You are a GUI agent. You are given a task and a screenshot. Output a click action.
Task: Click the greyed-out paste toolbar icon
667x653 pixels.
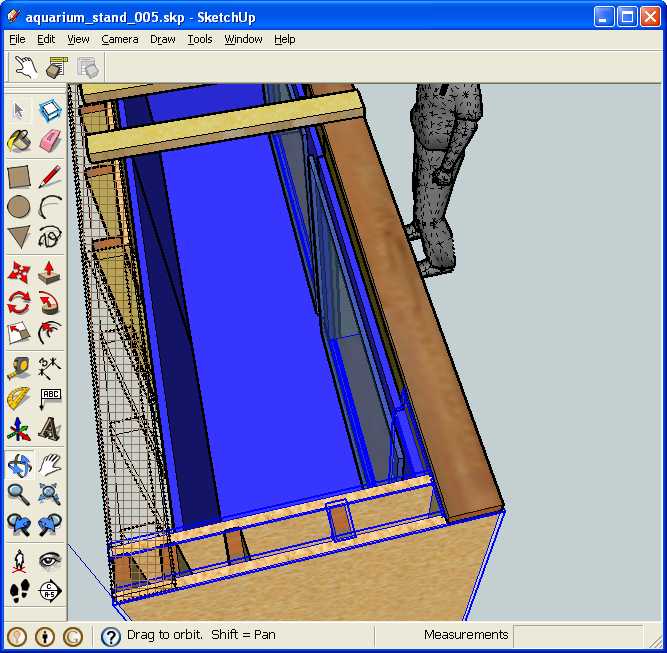pyautogui.click(x=88, y=67)
